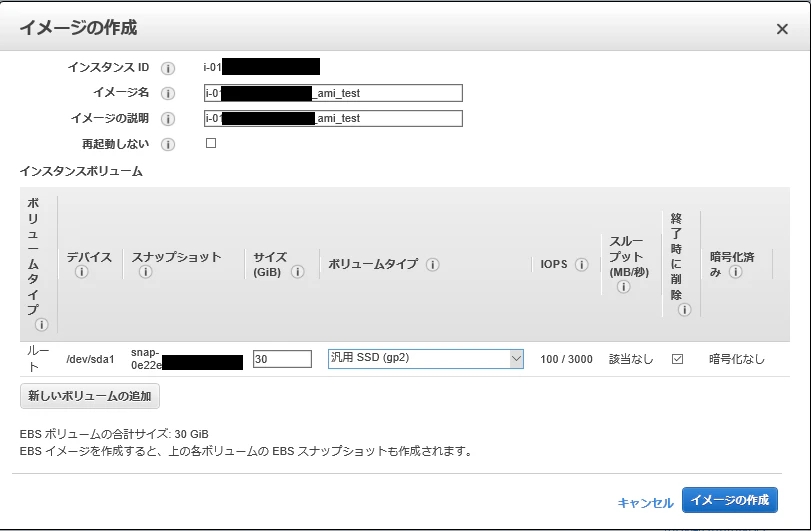This screenshot has width=811, height=531.
Task: Click the 100 / 3000 IOPS value
Action: tap(566, 359)
